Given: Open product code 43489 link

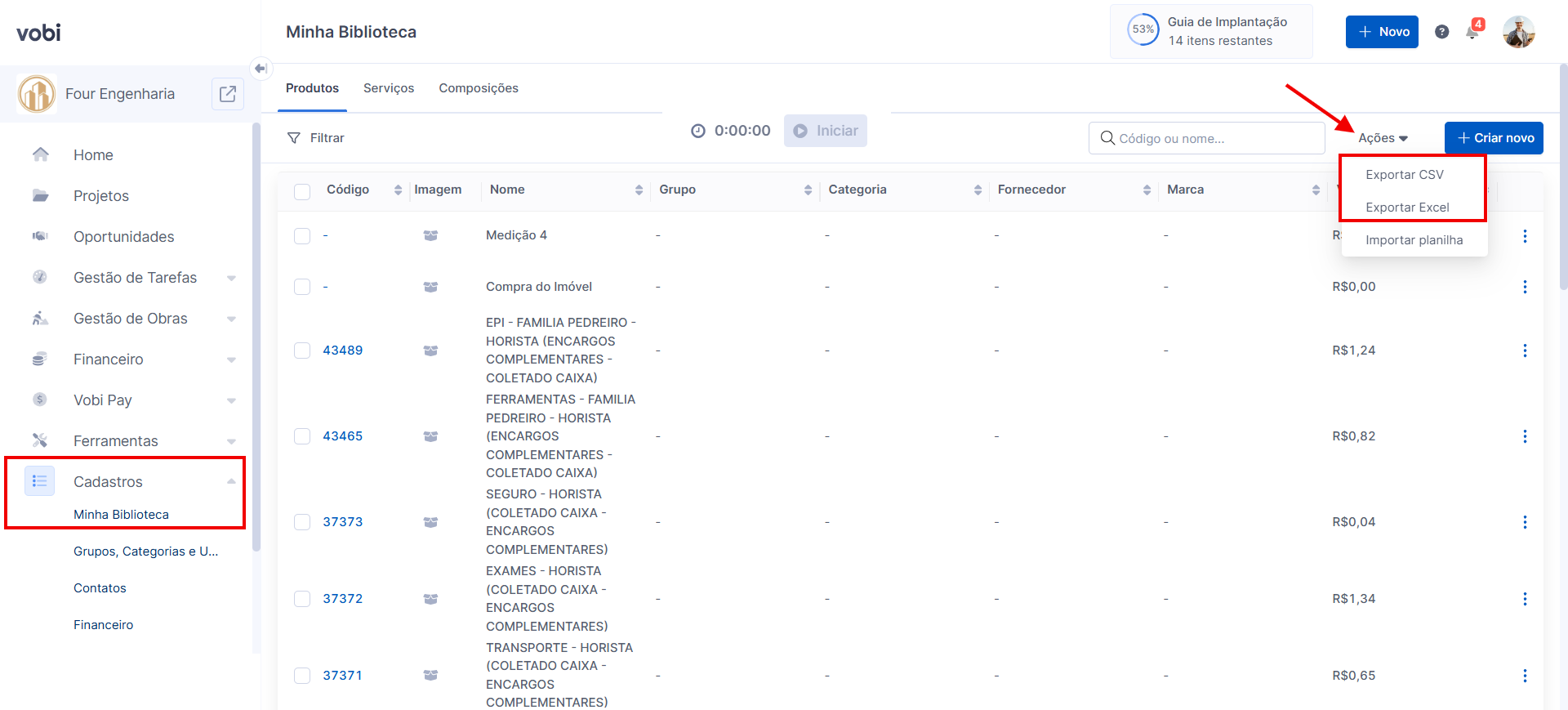Looking at the screenshot, I should (343, 351).
